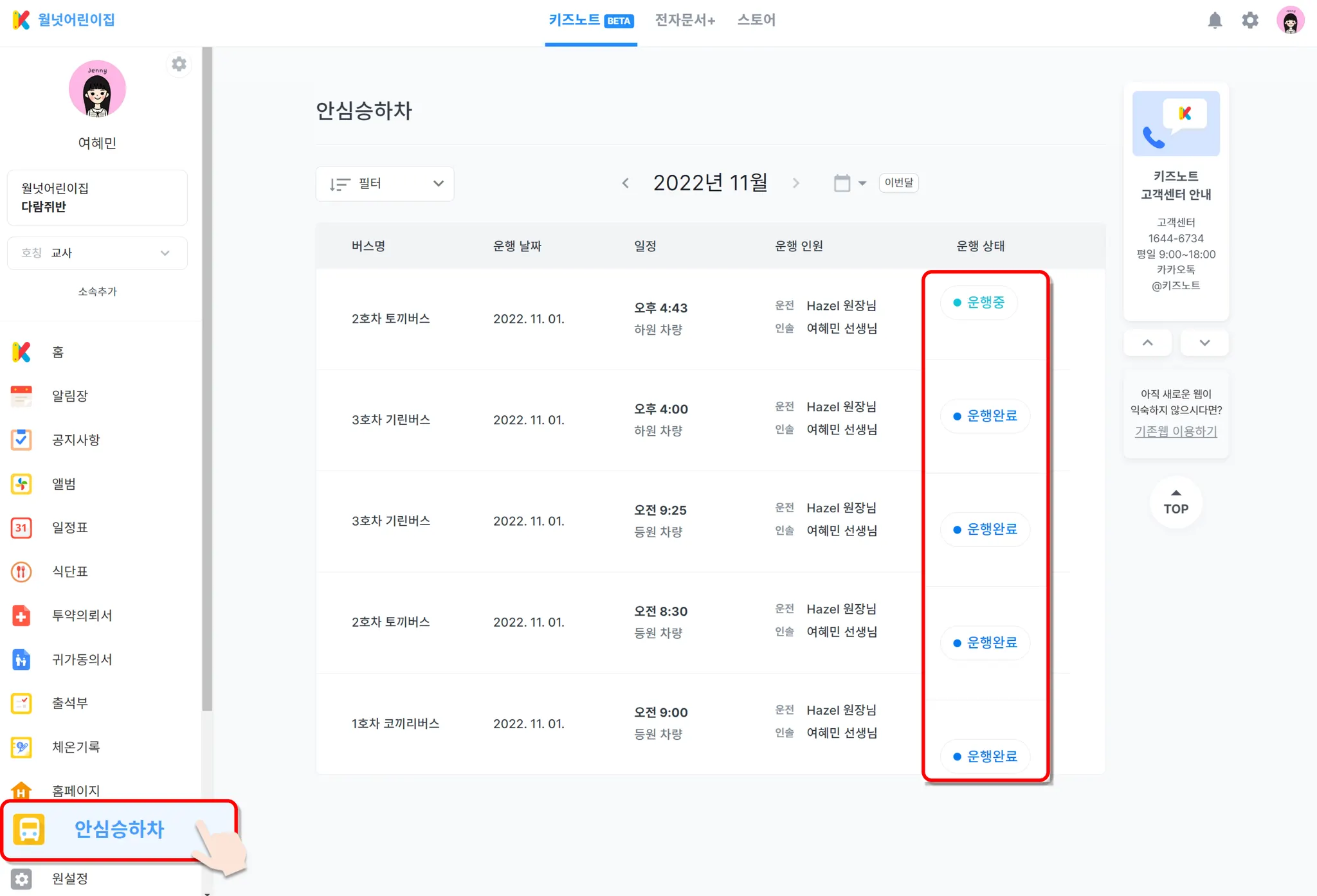1317x896 pixels.
Task: Expand the 필터 dropdown
Action: (x=385, y=184)
